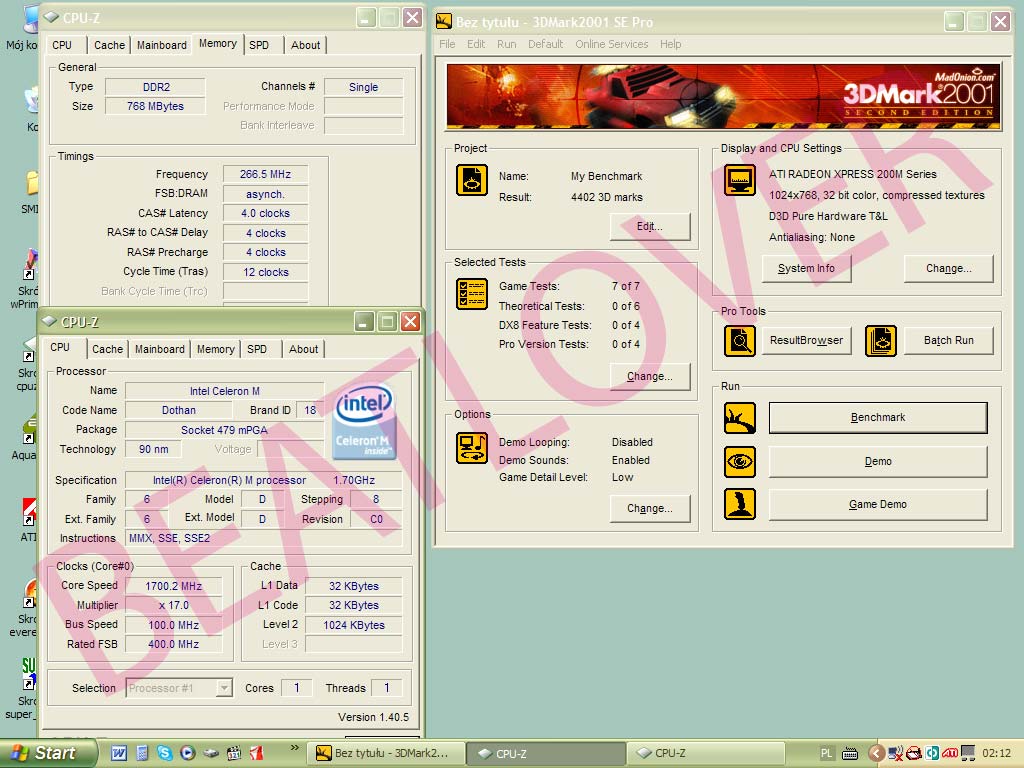Click the taskbar clock showing 02:12
This screenshot has height=768, width=1024.
click(996, 754)
